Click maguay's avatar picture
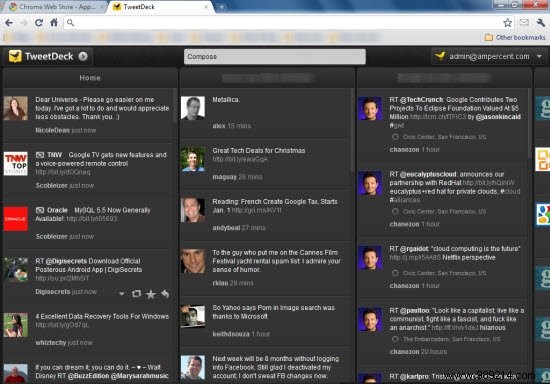Viewport: 550px width, 384px height. point(193,159)
